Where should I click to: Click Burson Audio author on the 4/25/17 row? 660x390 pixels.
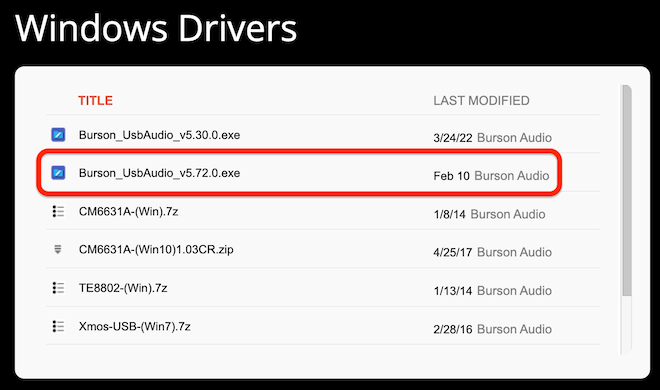pyautogui.click(x=514, y=252)
